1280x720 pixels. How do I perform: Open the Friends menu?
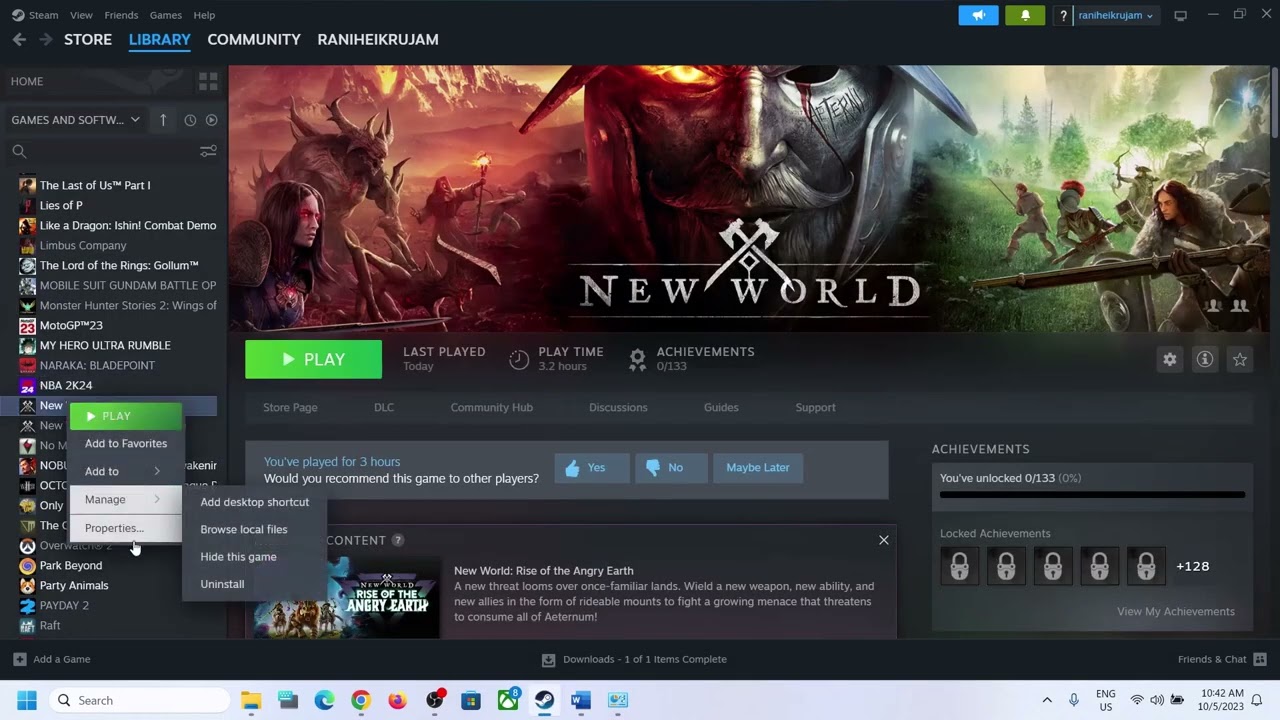[x=121, y=15]
